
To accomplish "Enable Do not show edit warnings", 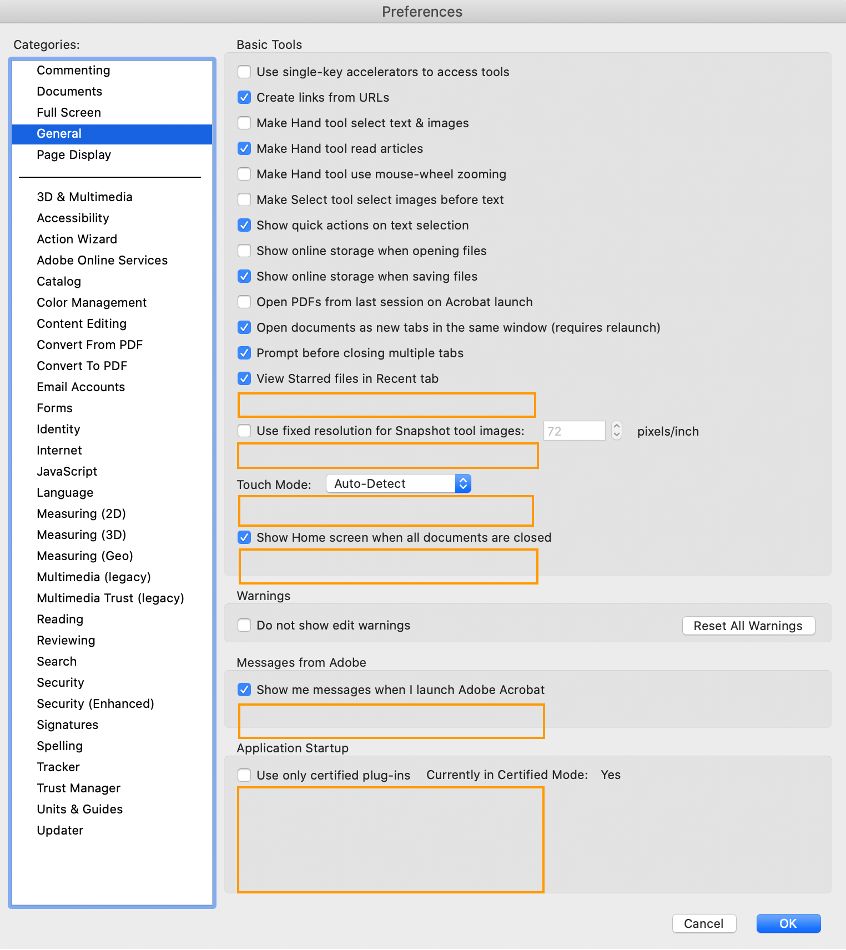I will [x=243, y=625].
